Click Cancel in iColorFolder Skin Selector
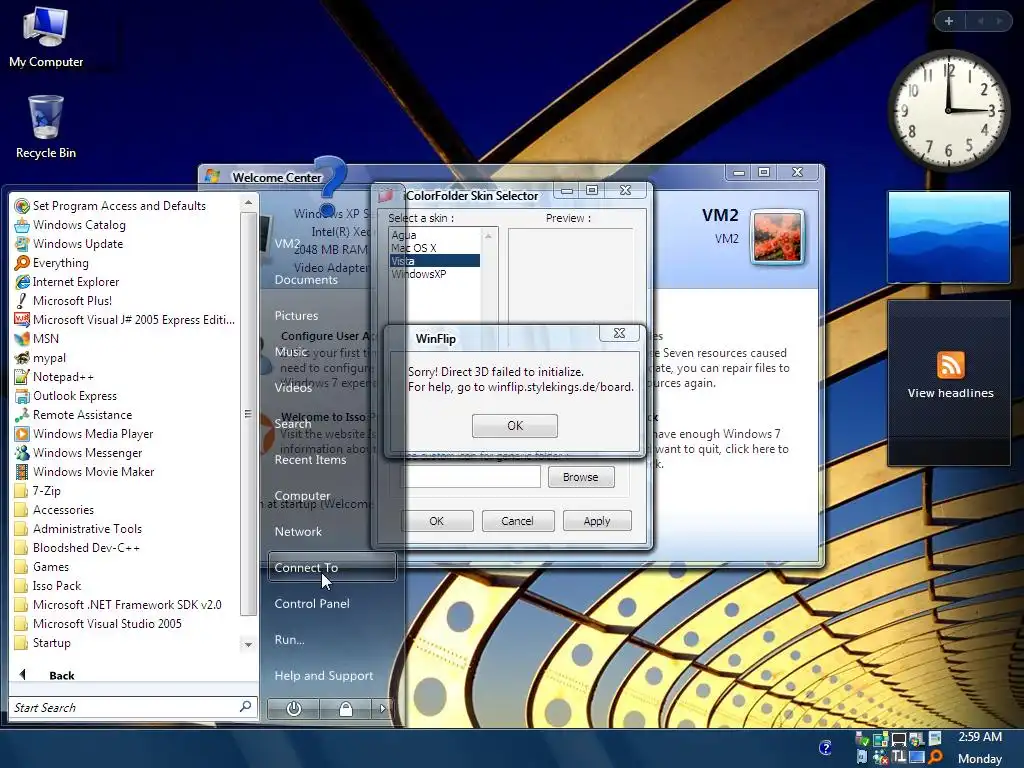The height and width of the screenshot is (768, 1024). coord(517,521)
